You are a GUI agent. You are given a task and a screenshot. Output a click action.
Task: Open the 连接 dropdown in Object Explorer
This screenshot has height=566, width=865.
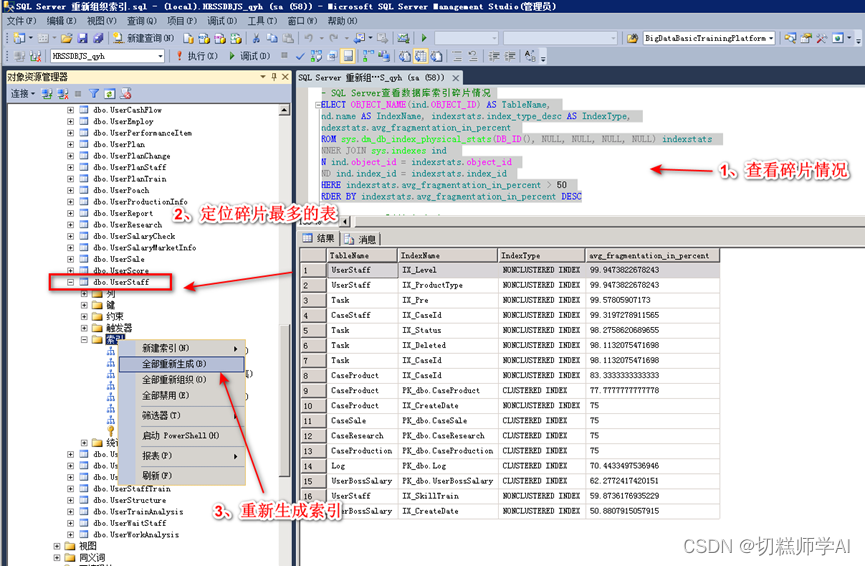pos(23,94)
